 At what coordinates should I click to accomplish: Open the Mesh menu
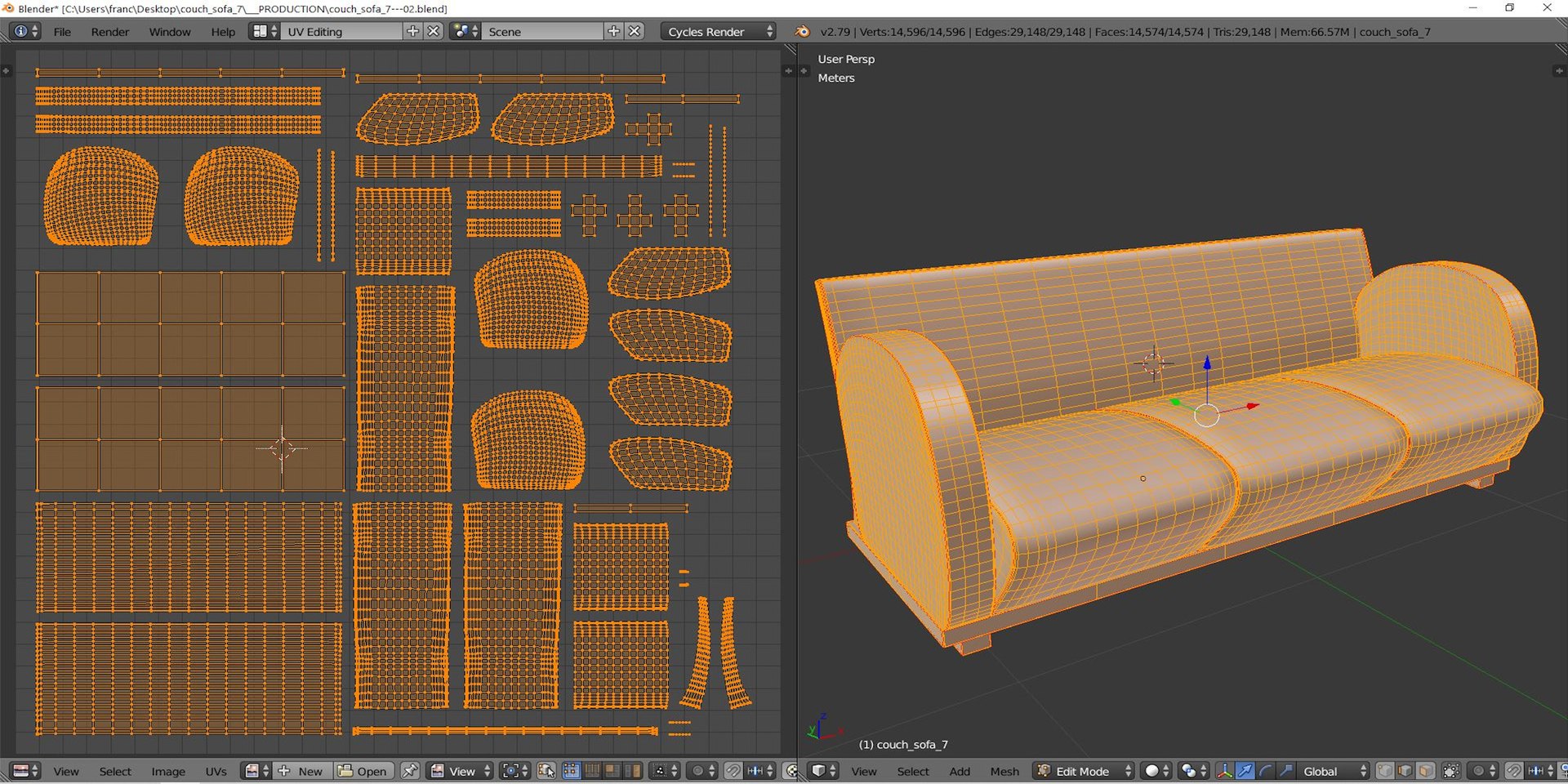click(x=1004, y=771)
